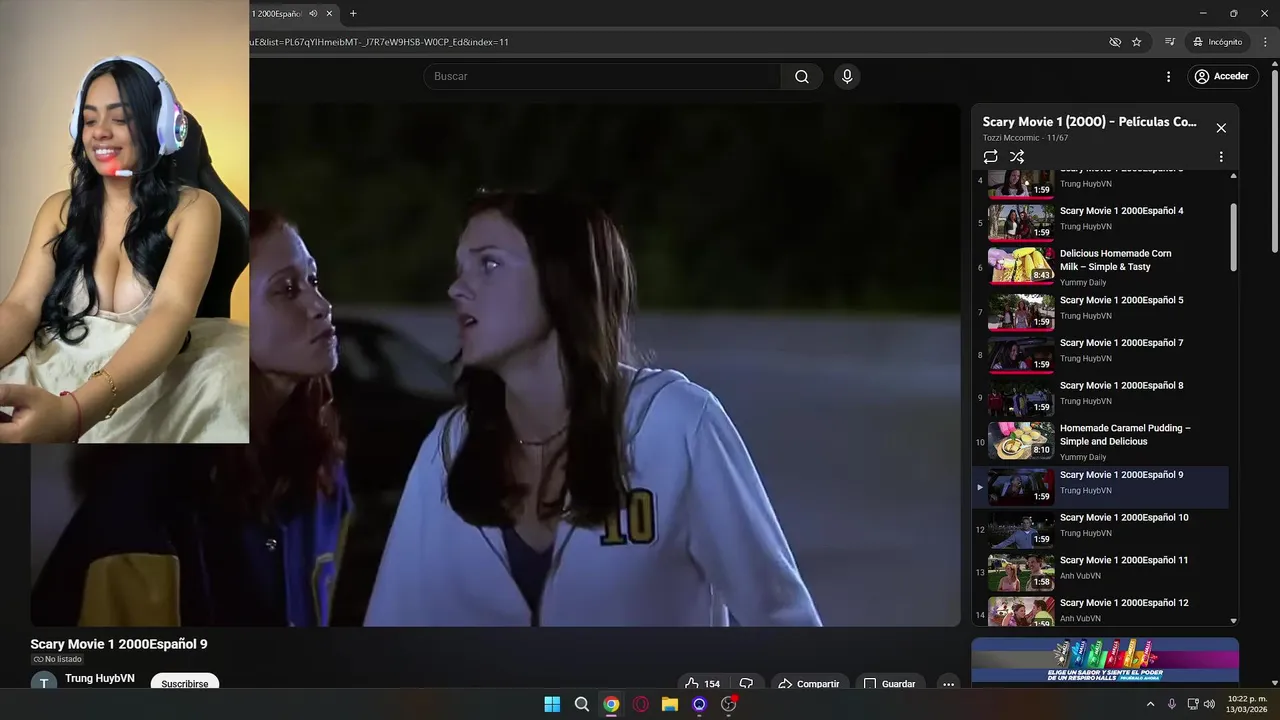Open media controls icon in Chrome toolbar
This screenshot has height=720, width=1280.
tap(1169, 42)
